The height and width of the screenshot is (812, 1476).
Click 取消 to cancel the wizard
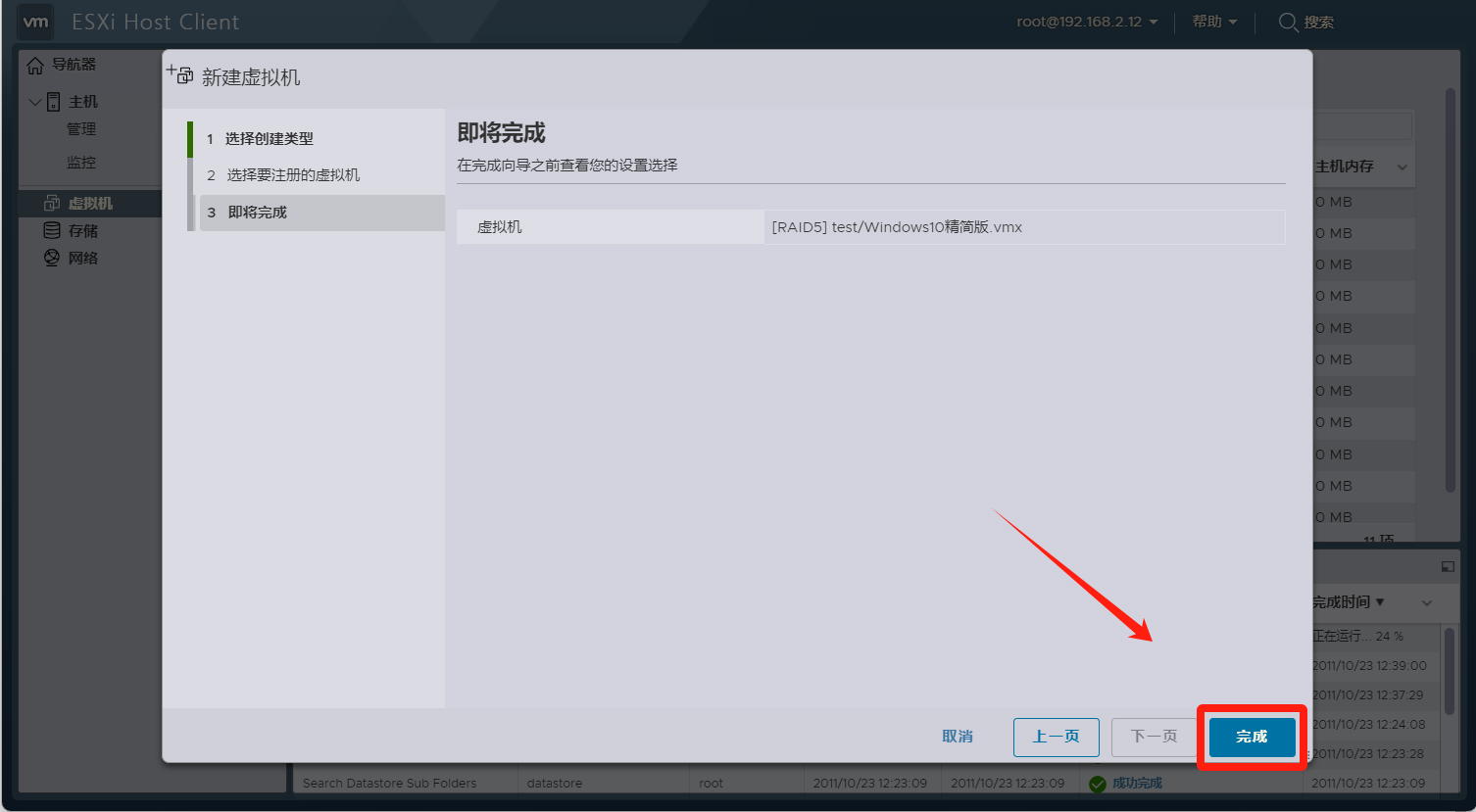[x=958, y=737]
